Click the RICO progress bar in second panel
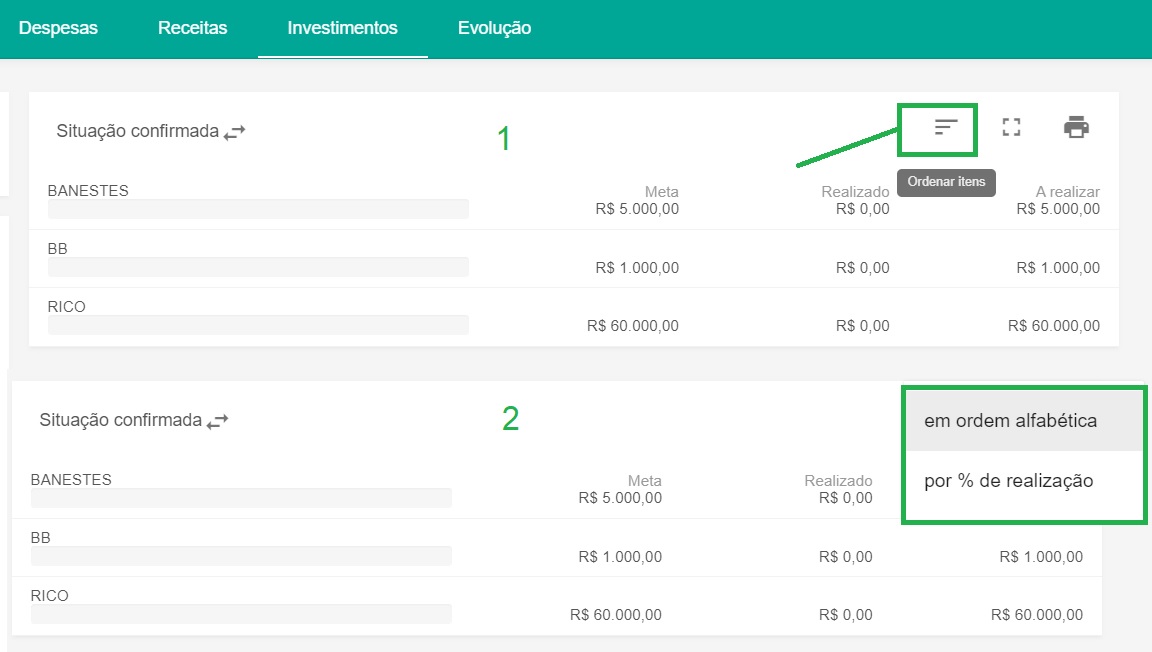Viewport: 1152px width, 652px height. click(241, 614)
